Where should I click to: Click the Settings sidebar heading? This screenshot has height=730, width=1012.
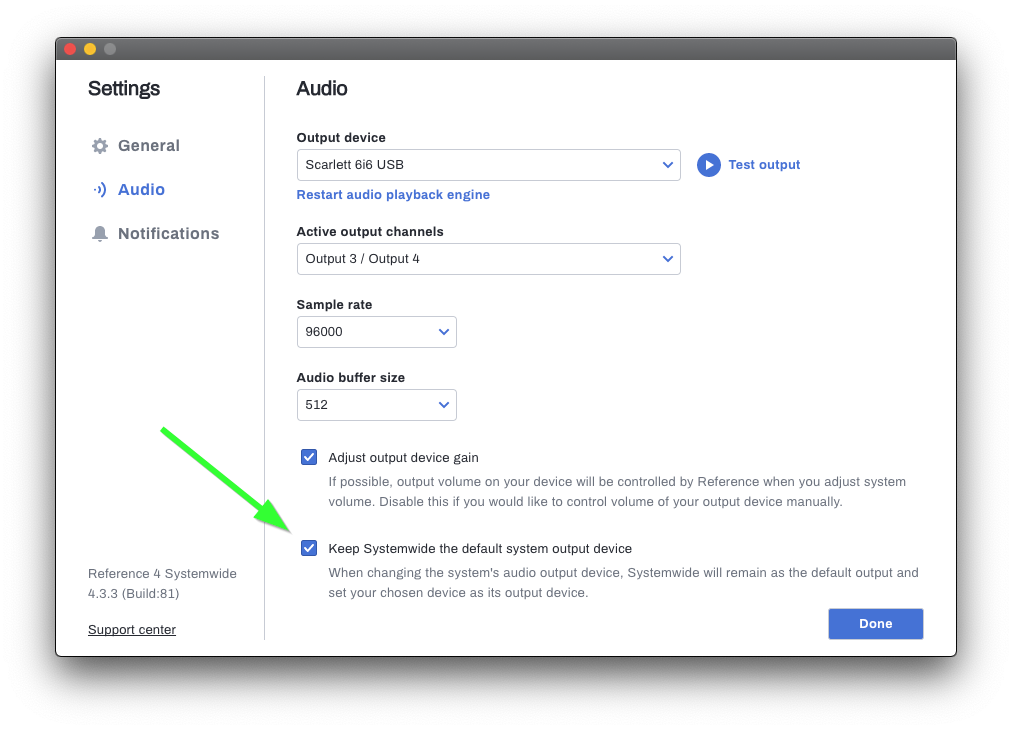coord(124,88)
